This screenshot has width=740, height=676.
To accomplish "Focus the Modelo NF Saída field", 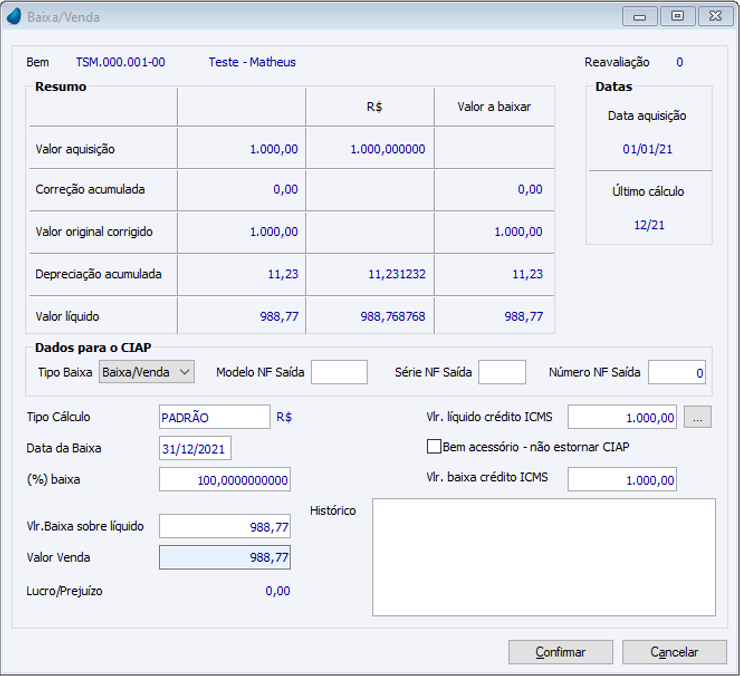I will (x=339, y=372).
